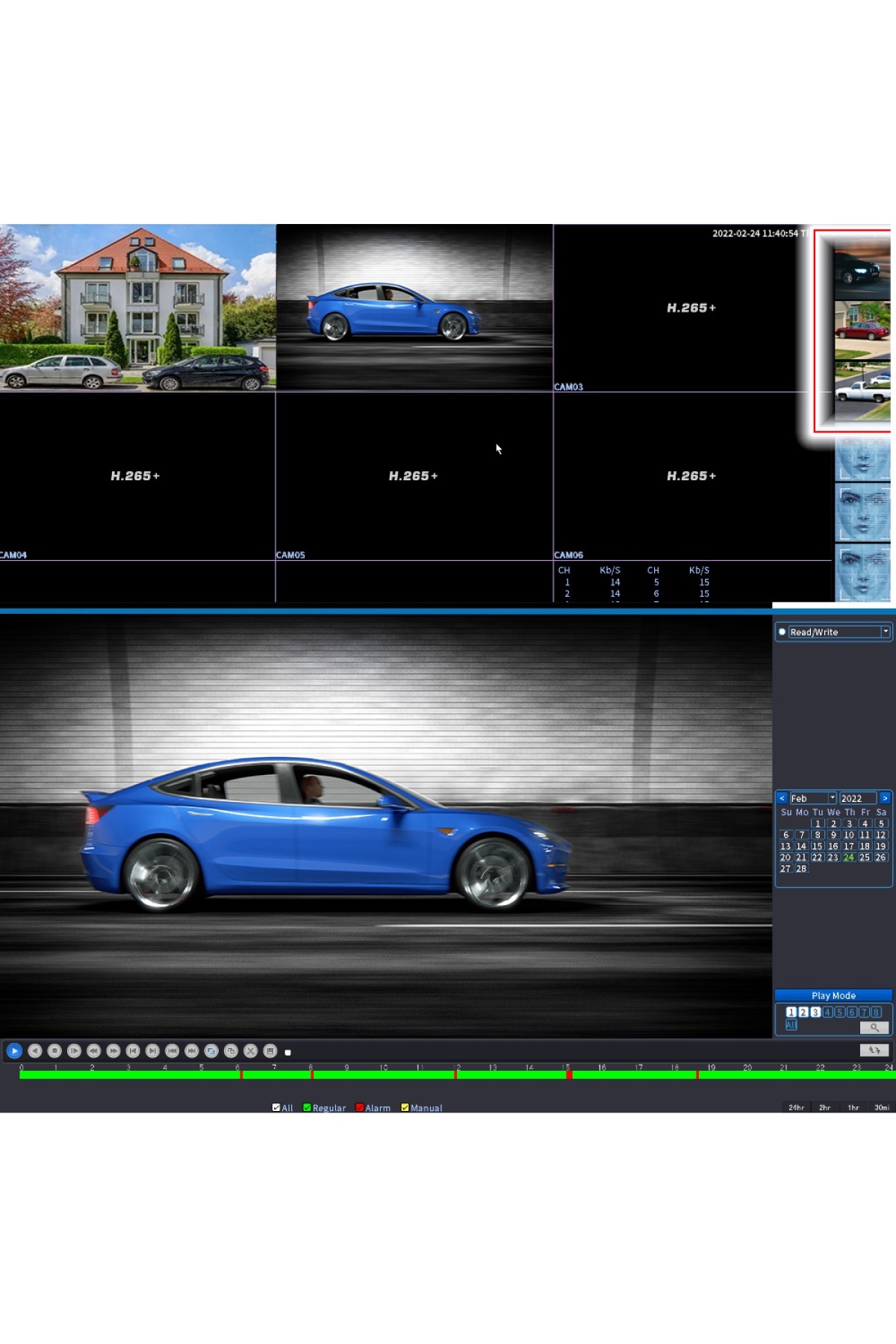Click the rewind playback icon
This screenshot has width=896, height=1344.
93,1051
